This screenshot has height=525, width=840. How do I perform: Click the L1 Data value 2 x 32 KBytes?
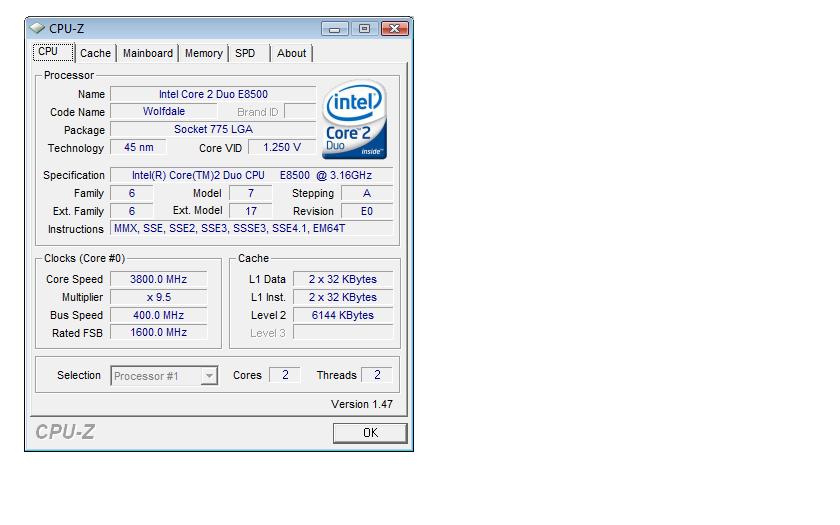click(343, 279)
